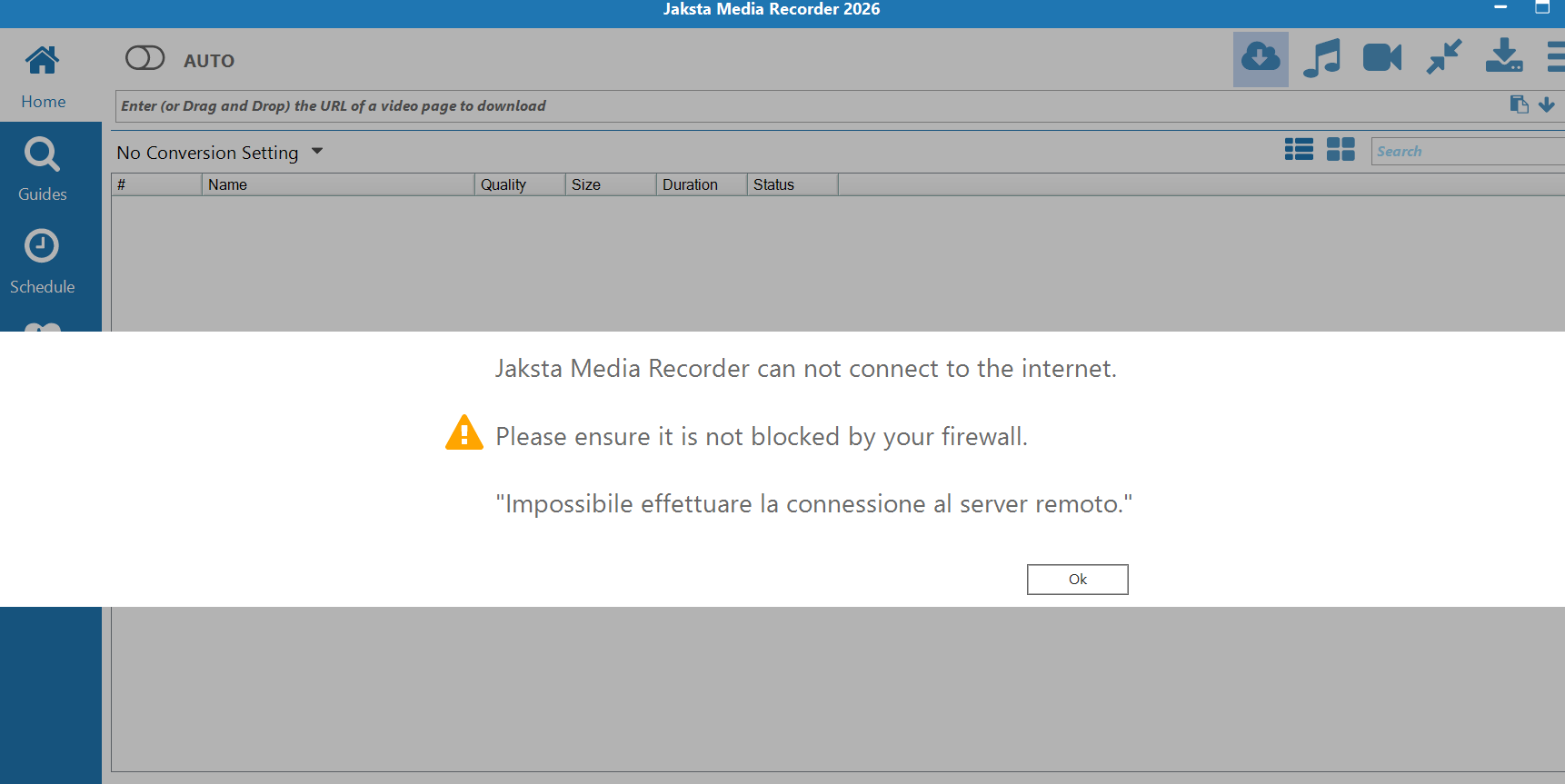
Task: Click the converging arrows convert icon
Action: [x=1443, y=56]
